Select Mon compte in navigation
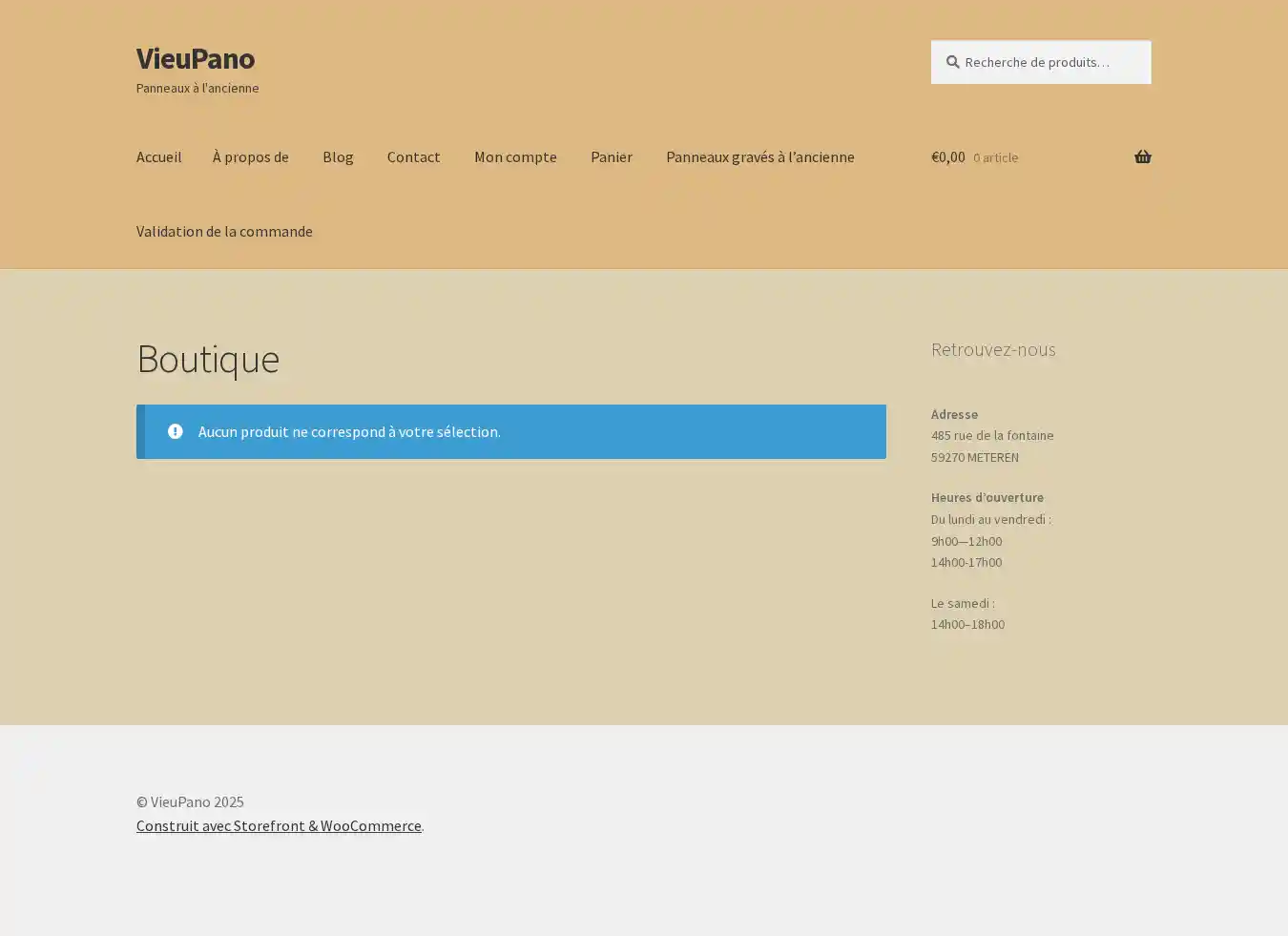Screen dimensions: 1288x936 coord(515,156)
